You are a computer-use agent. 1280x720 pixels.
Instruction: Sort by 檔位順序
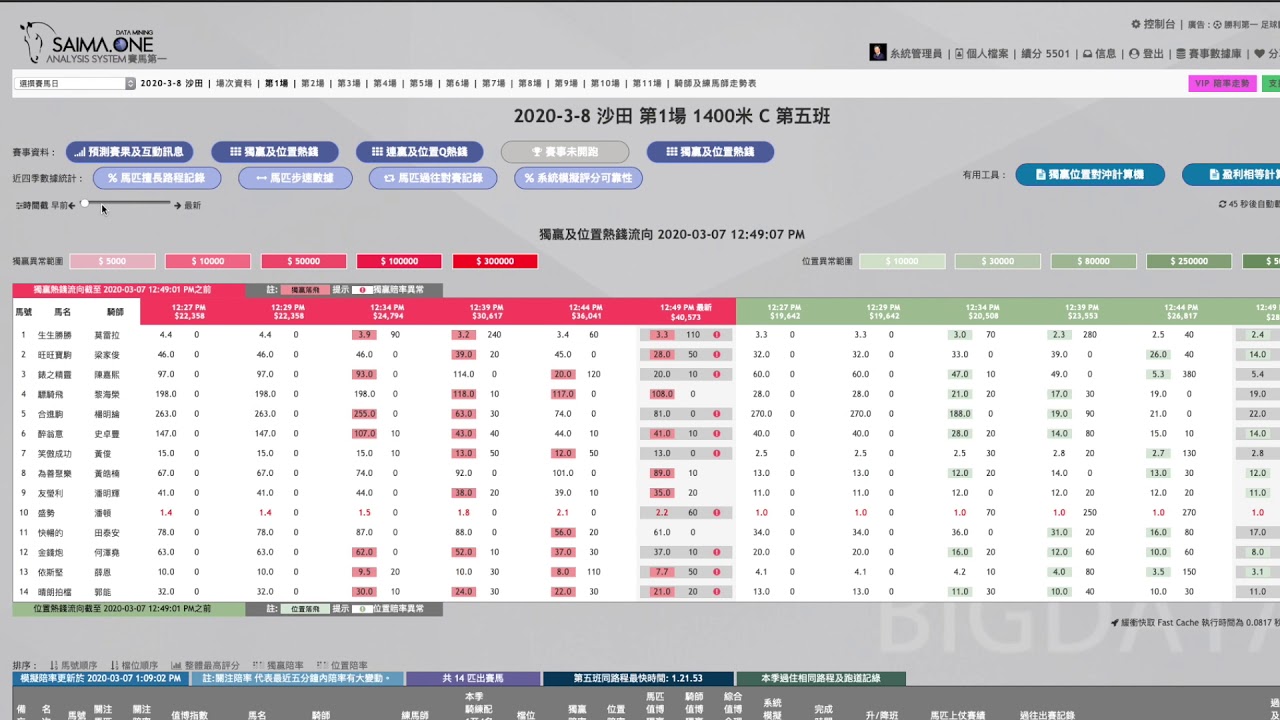133,665
